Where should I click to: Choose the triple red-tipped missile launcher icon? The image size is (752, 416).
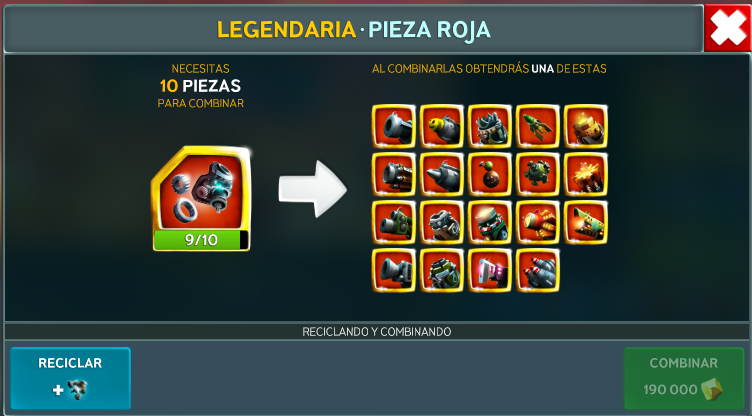click(538, 270)
